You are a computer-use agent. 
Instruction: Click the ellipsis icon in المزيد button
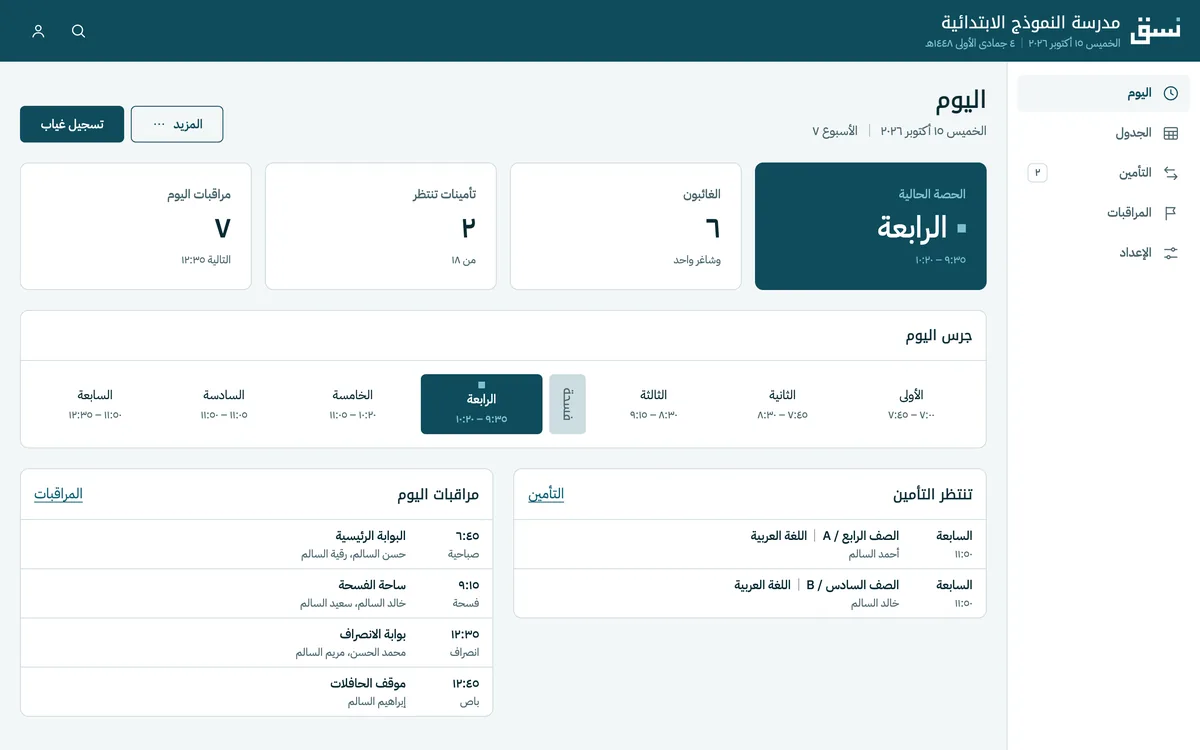pos(158,125)
